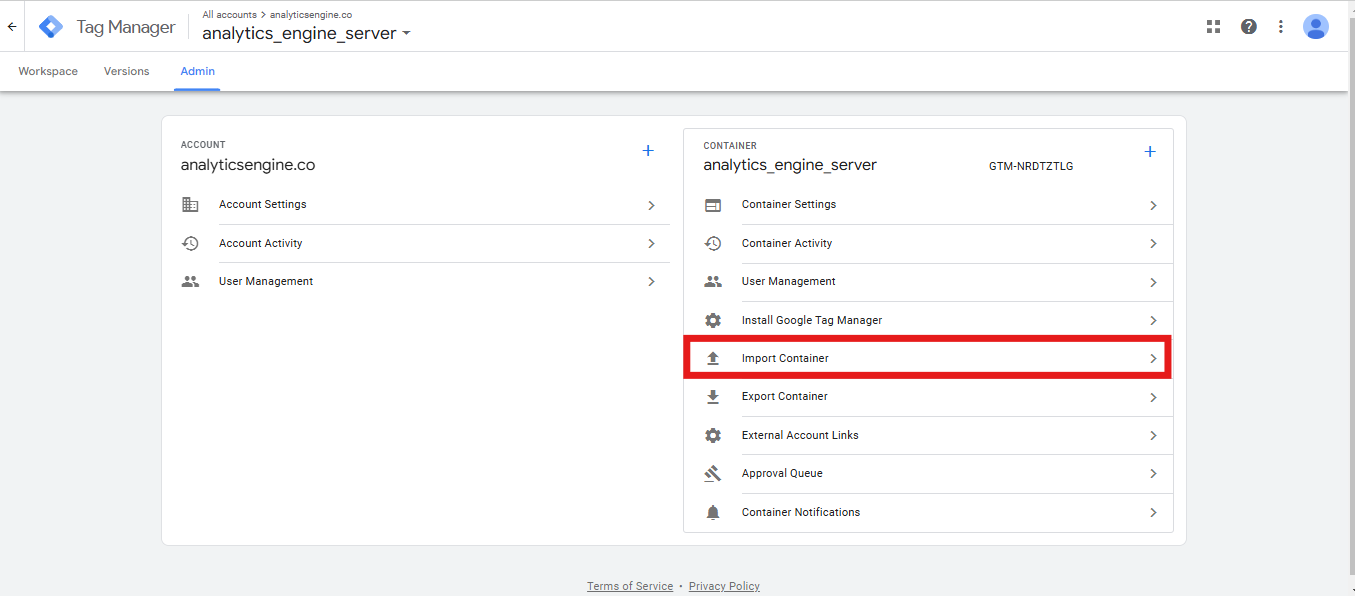The height and width of the screenshot is (596, 1355).
Task: Expand account User Management via its chevron
Action: pyautogui.click(x=651, y=282)
